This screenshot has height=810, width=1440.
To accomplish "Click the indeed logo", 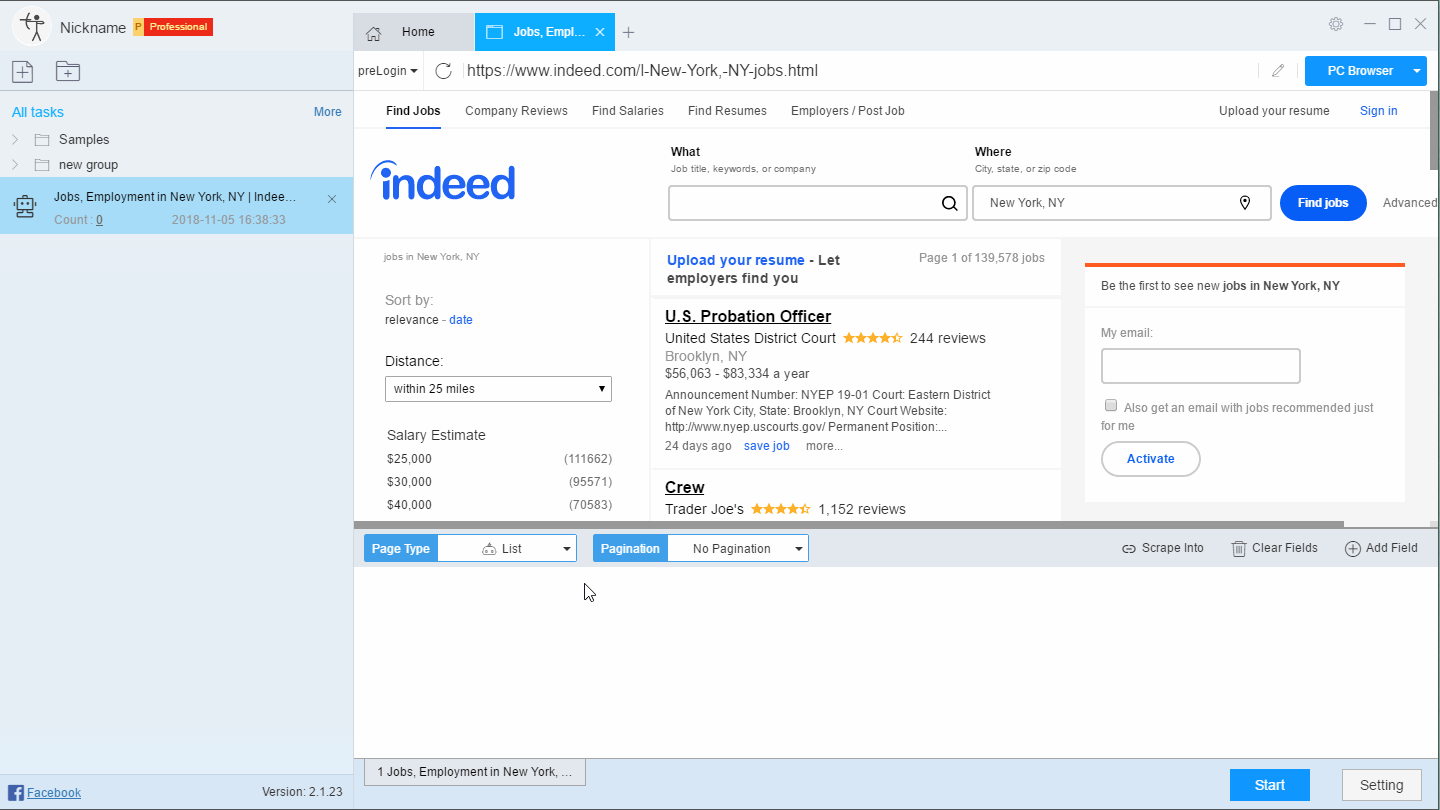I will (443, 182).
